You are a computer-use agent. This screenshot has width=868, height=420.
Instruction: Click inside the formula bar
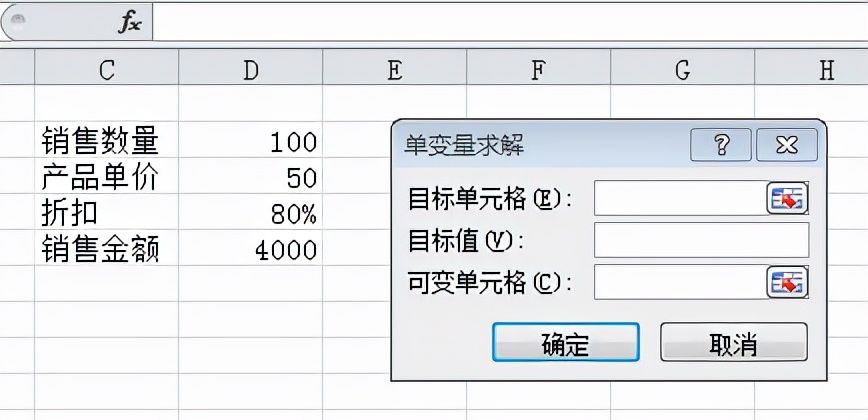point(509,23)
